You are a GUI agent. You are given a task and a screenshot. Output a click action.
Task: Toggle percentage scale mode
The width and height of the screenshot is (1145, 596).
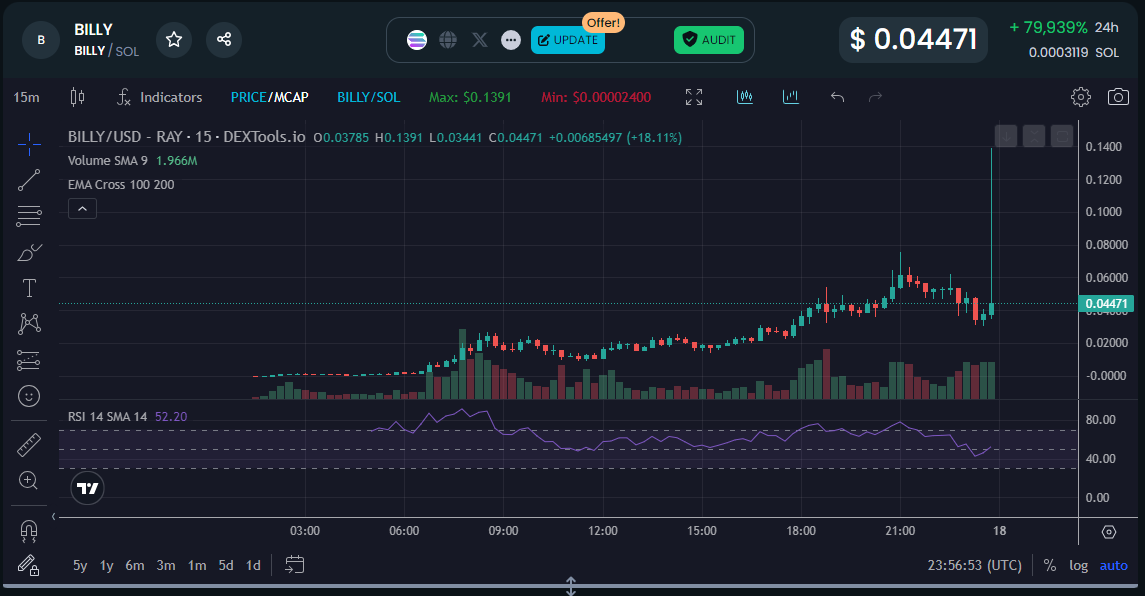click(x=1050, y=565)
